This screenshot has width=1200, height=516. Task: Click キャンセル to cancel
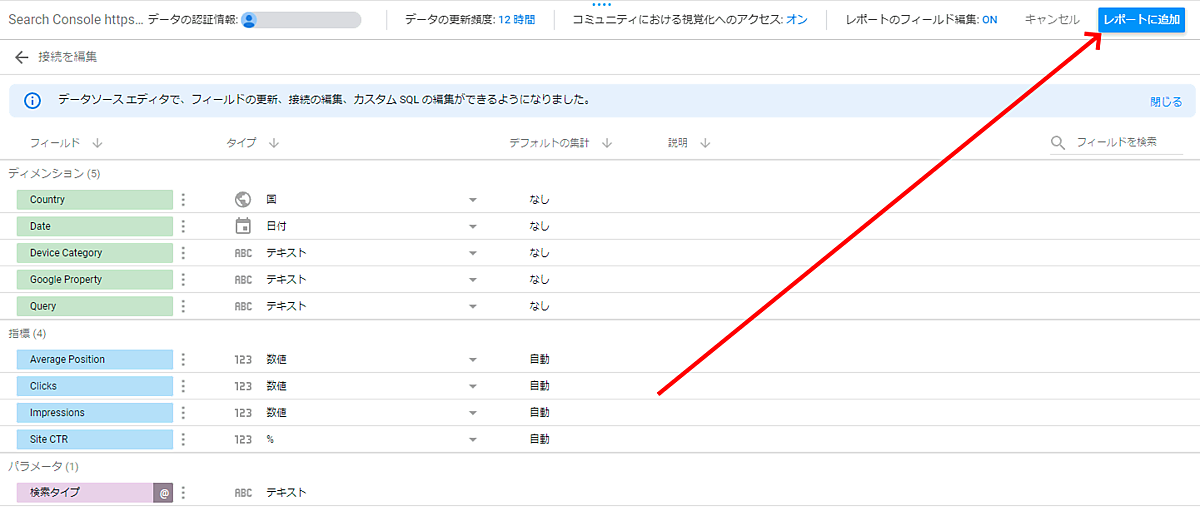coord(1052,20)
